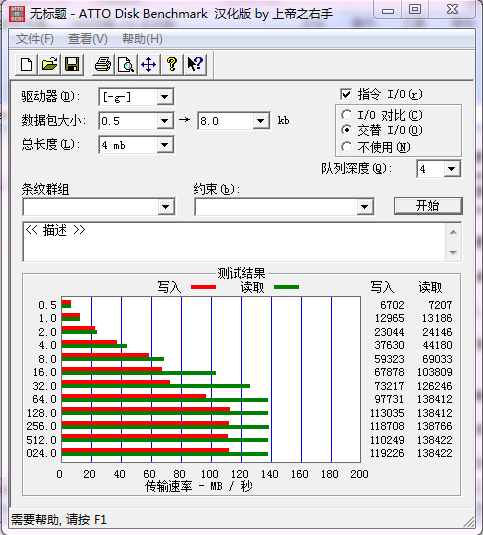
Task: Click the write value 6702
Action: 392,305
